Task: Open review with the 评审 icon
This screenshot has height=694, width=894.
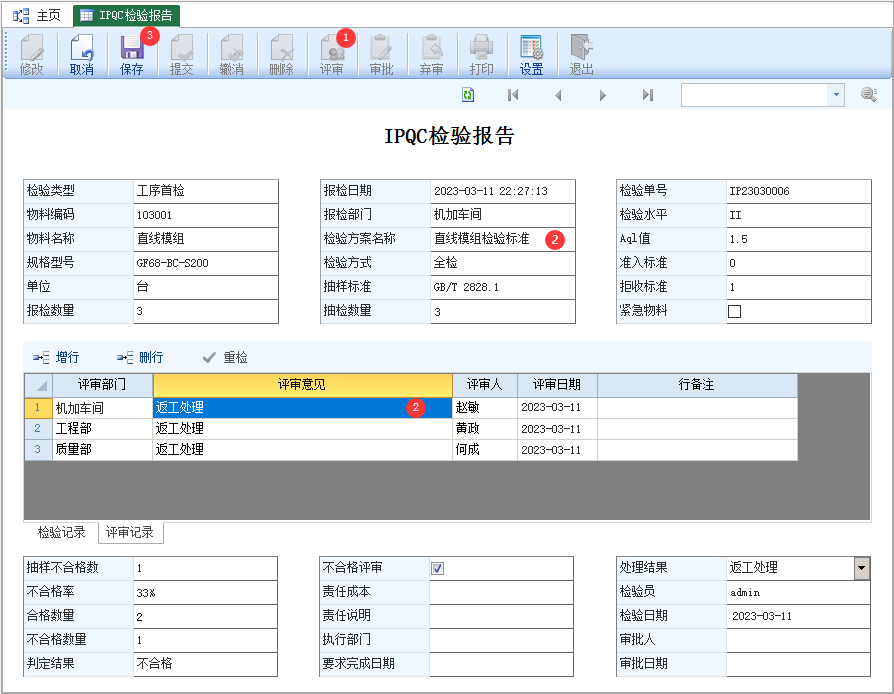Action: pyautogui.click(x=331, y=55)
